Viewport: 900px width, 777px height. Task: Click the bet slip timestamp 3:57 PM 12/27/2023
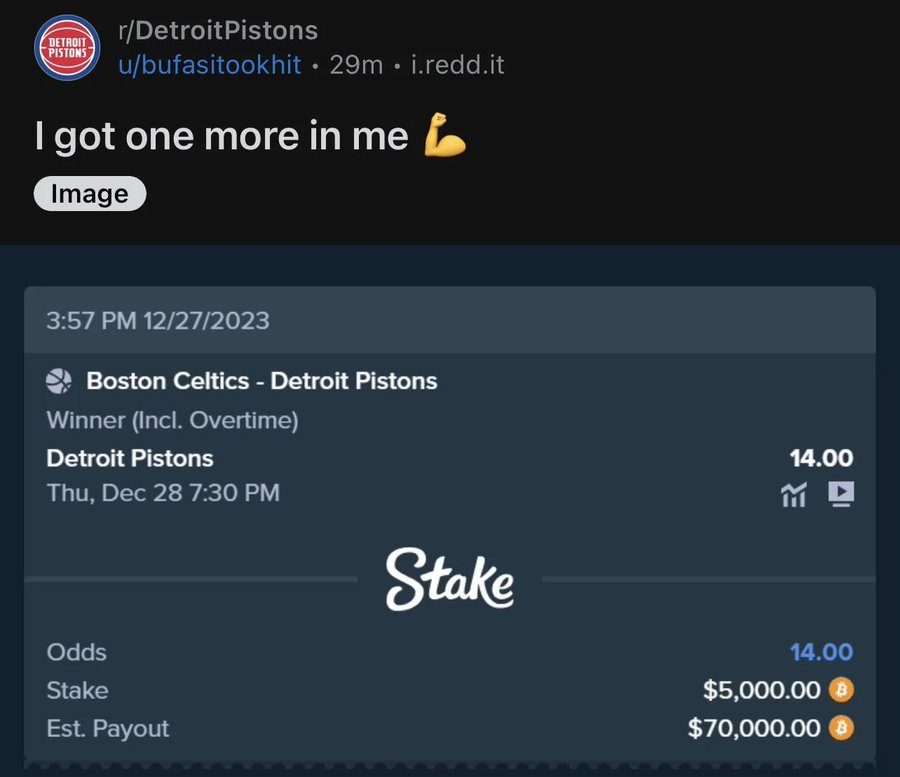coord(158,321)
